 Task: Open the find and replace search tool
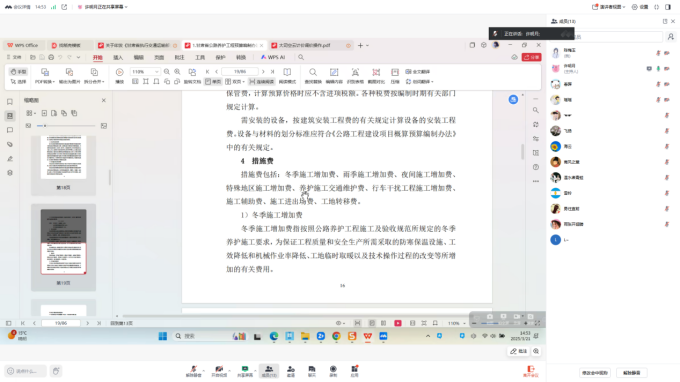(x=313, y=75)
